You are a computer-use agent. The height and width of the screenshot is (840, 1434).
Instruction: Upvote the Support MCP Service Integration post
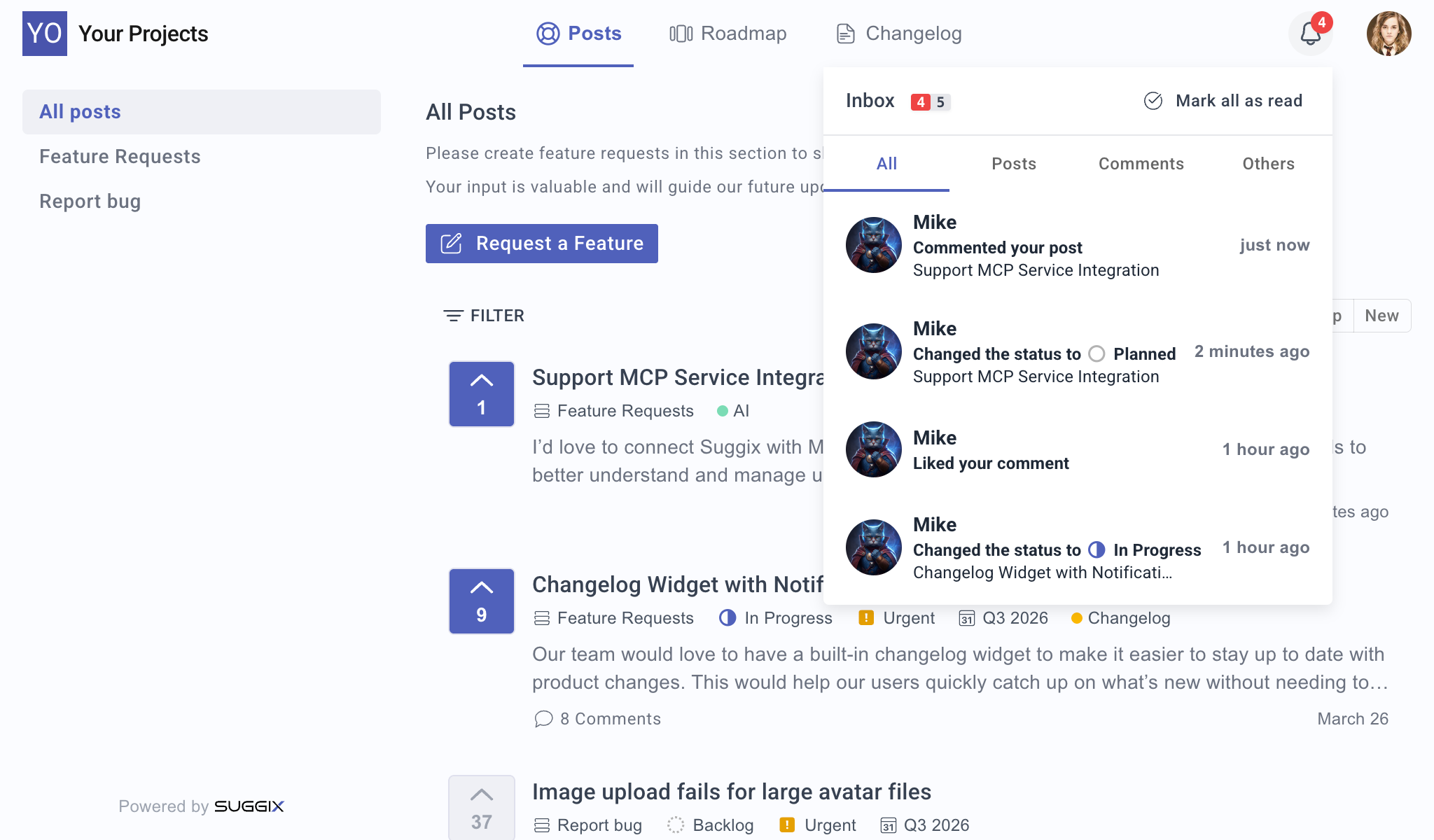(482, 393)
